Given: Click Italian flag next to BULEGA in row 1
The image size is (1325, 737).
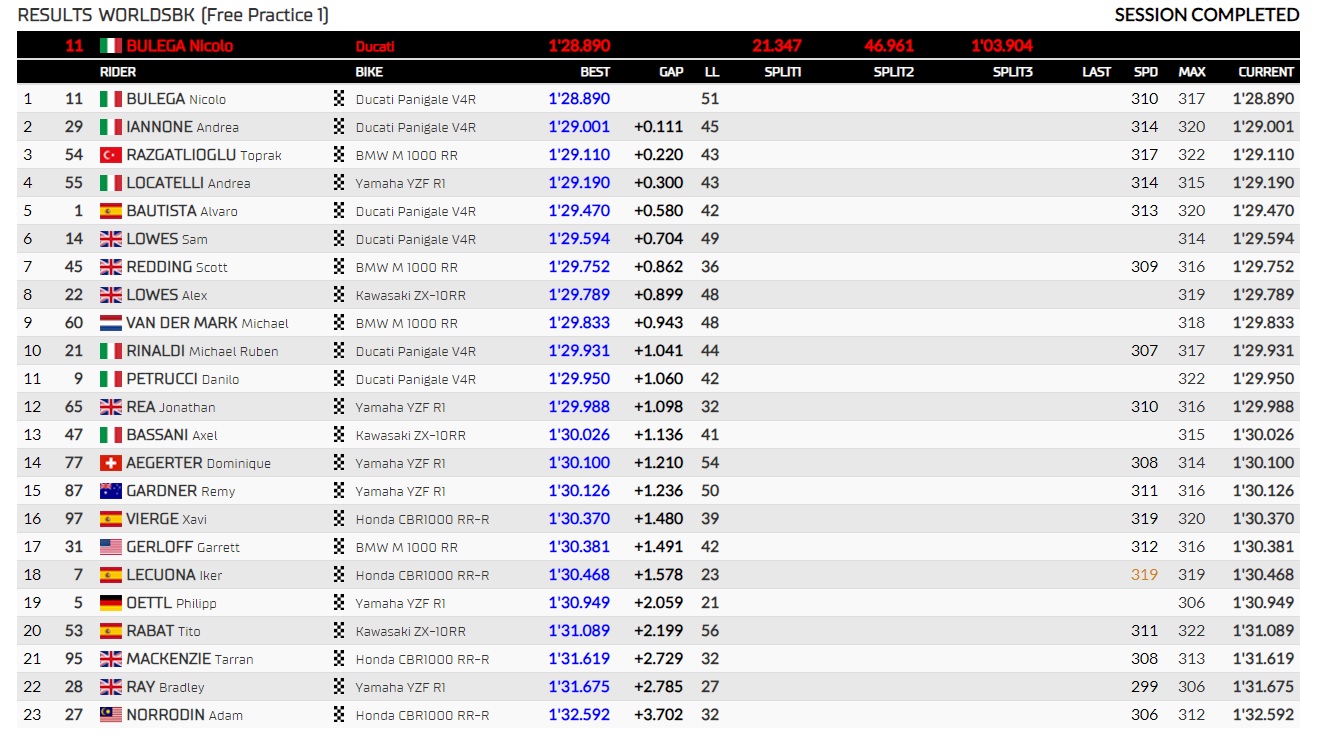Looking at the screenshot, I should [111, 99].
